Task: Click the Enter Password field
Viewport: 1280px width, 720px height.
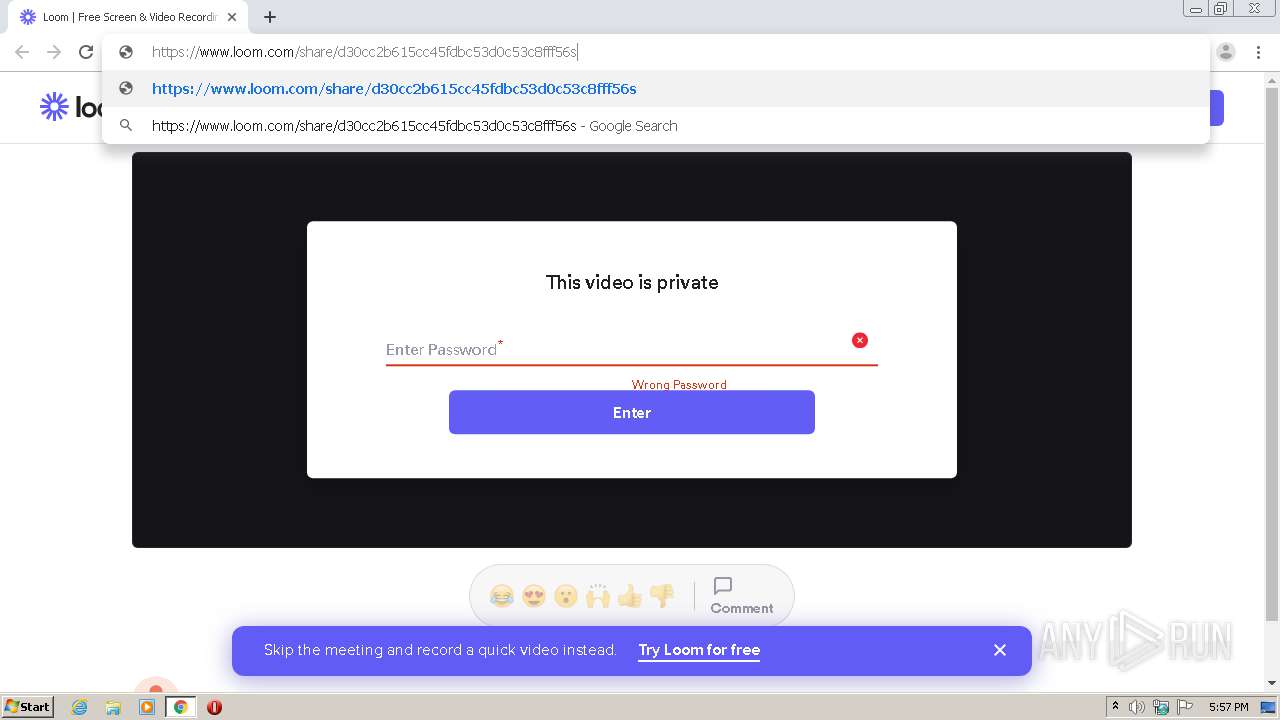Action: [632, 349]
